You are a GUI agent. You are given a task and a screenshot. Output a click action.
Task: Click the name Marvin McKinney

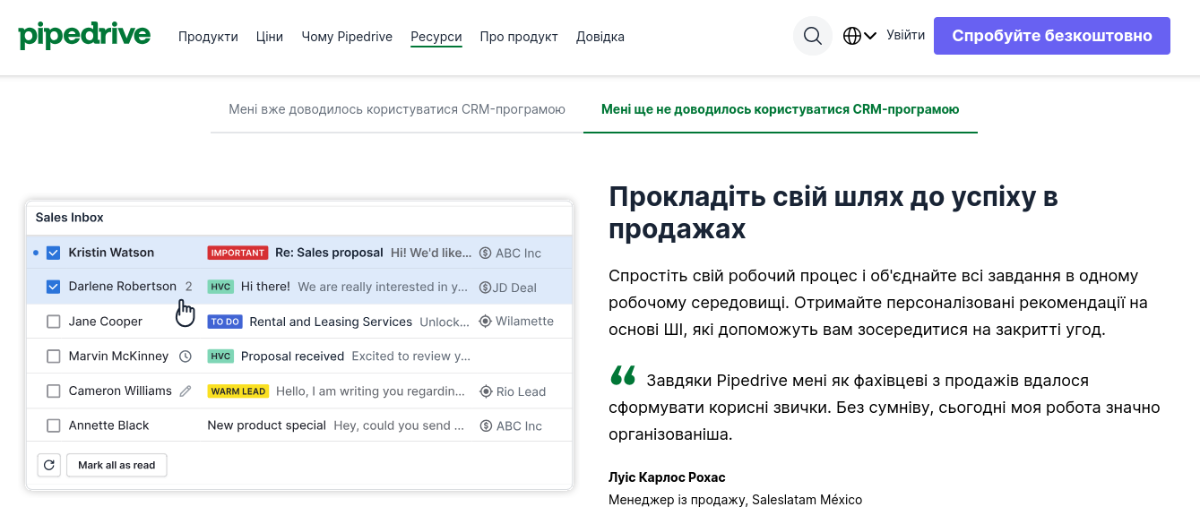pyautogui.click(x=119, y=356)
